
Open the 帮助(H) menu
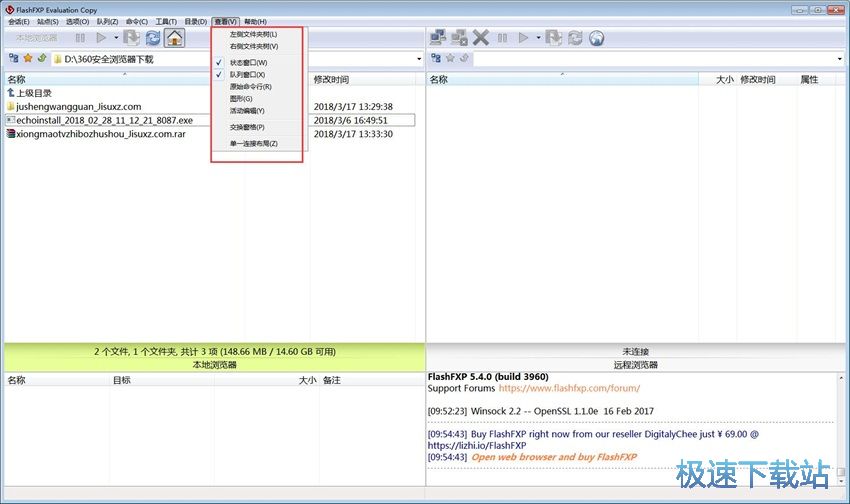[x=255, y=22]
